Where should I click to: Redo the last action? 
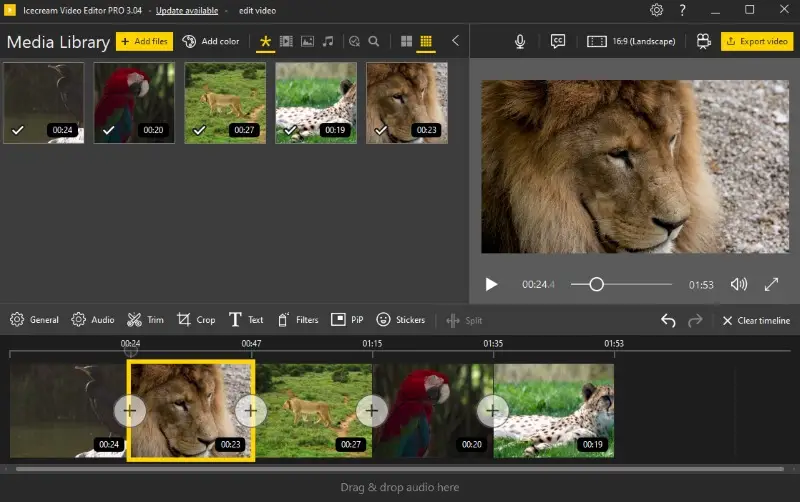(x=695, y=320)
